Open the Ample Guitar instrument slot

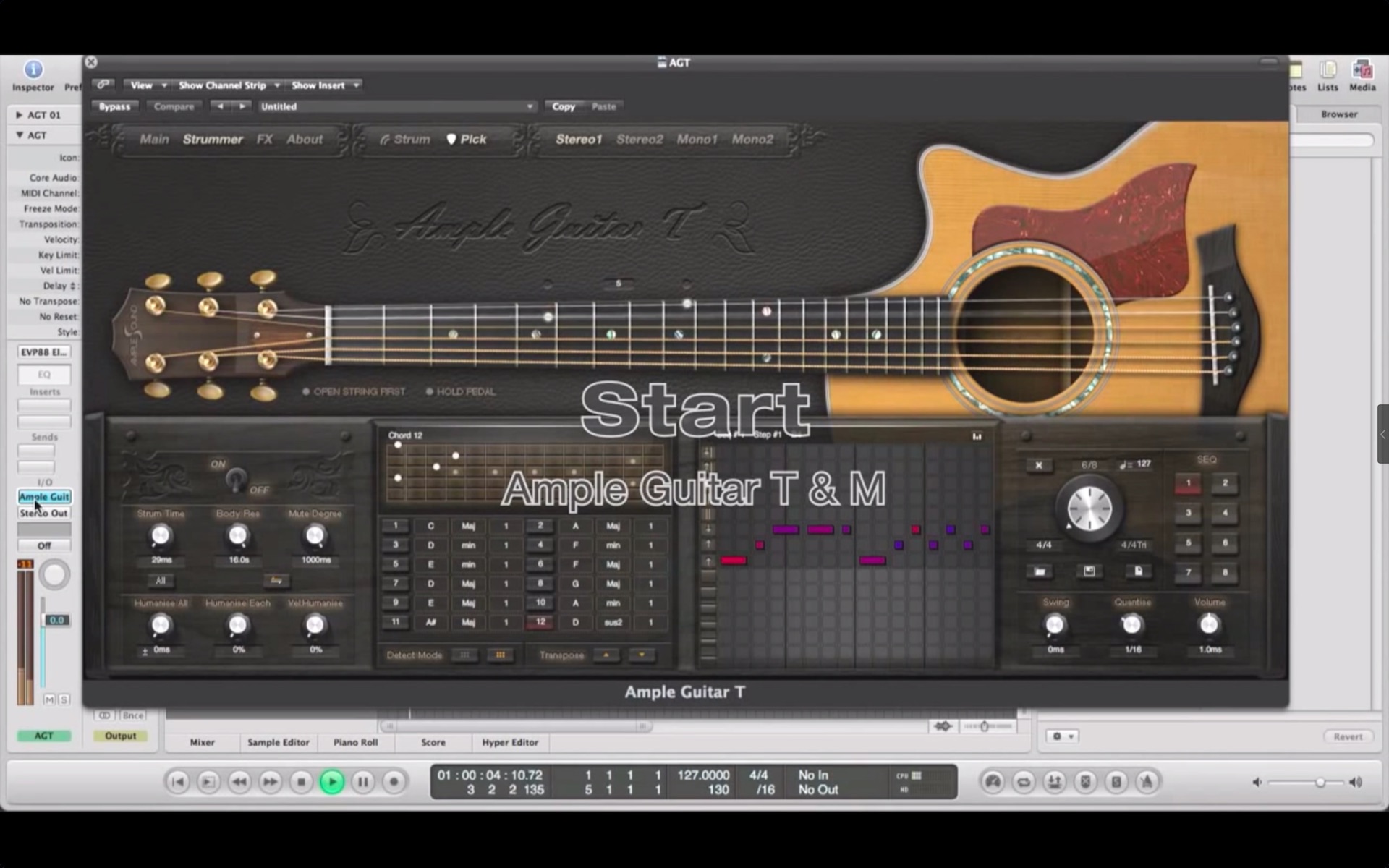pyautogui.click(x=44, y=497)
